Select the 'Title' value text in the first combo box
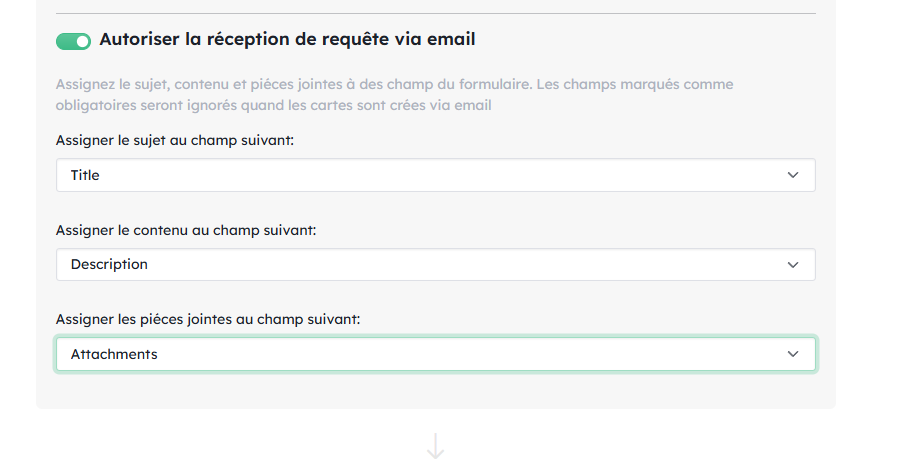Screen dimensions: 920x471 (85, 175)
